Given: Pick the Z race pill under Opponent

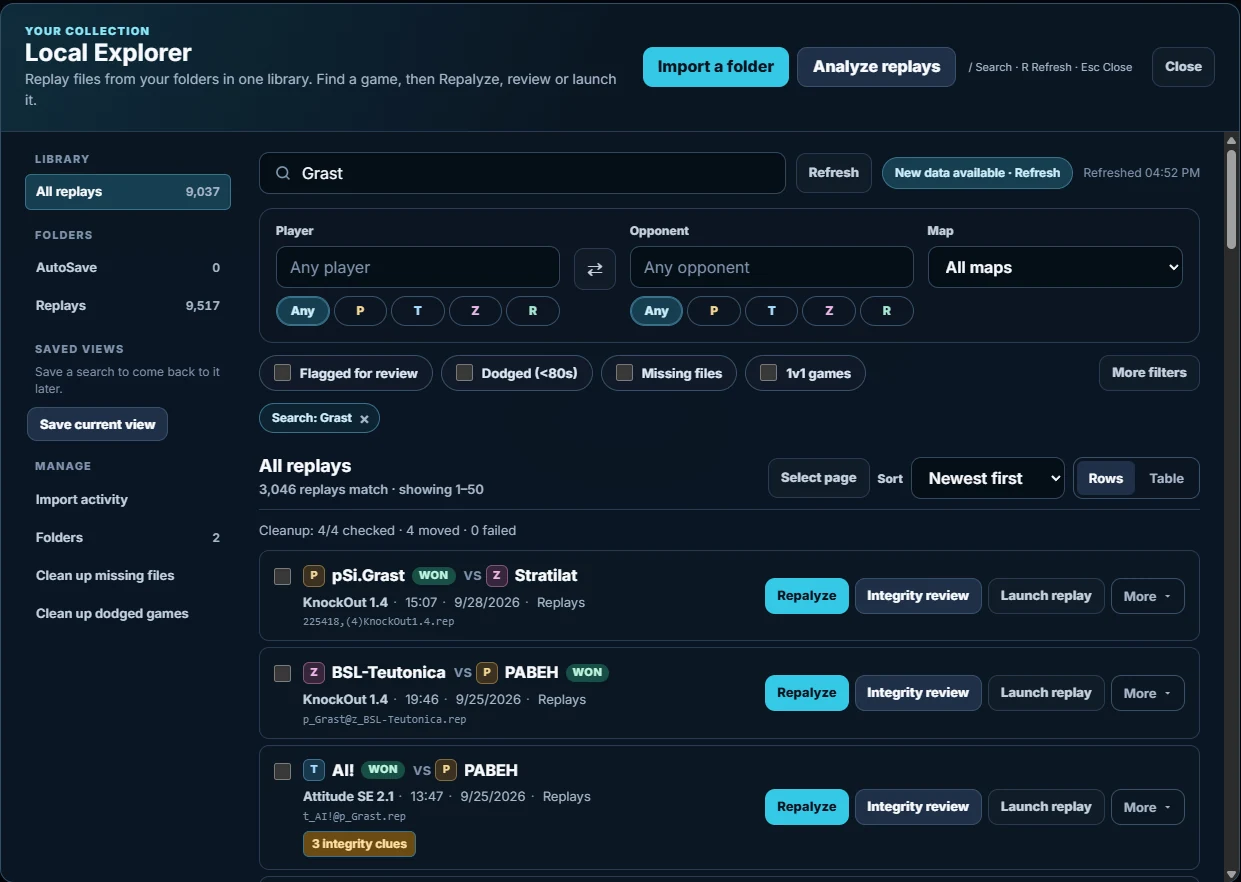Looking at the screenshot, I should (829, 311).
